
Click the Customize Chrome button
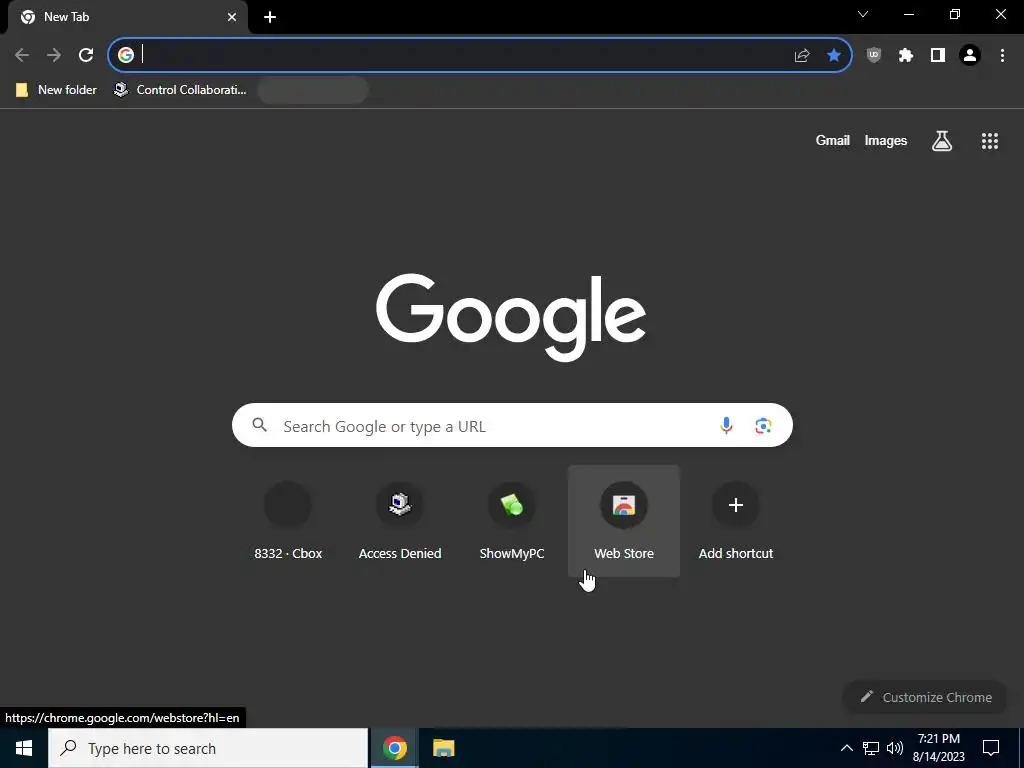tap(926, 697)
